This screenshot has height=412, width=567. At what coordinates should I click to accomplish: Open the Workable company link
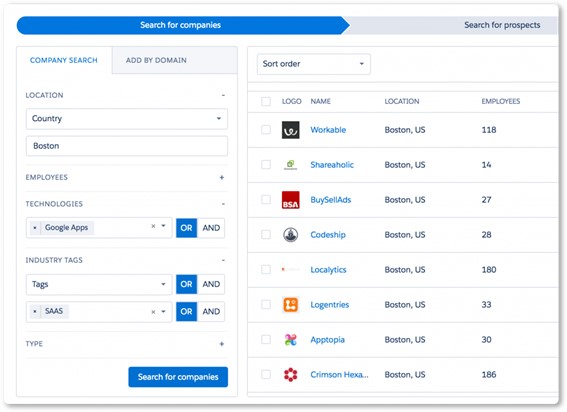pyautogui.click(x=328, y=130)
